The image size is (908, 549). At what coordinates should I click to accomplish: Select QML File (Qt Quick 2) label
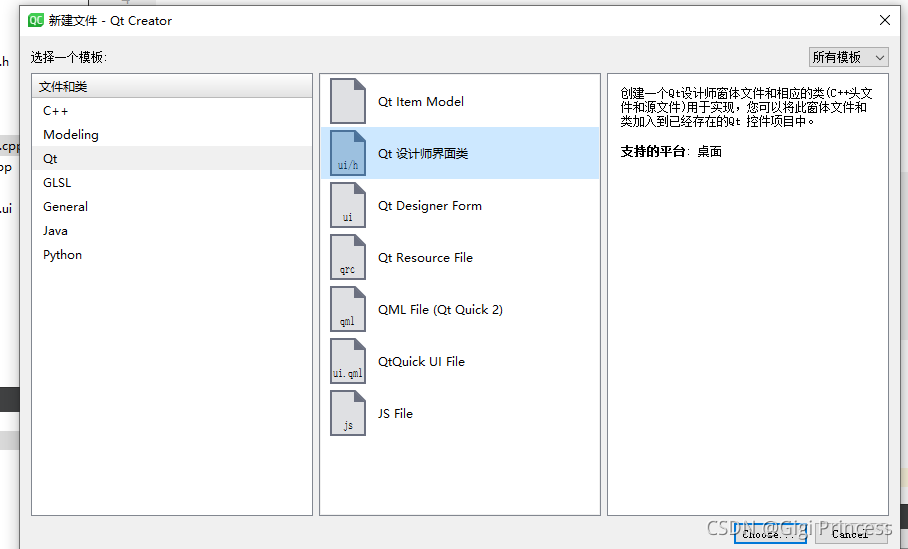click(x=440, y=310)
